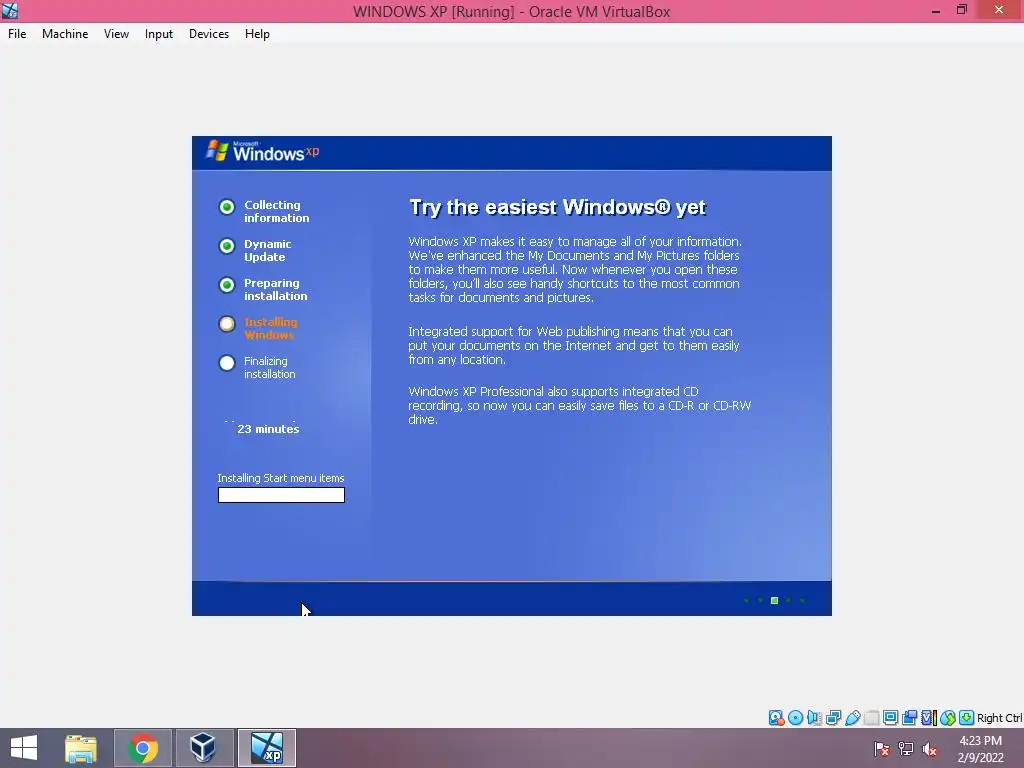Image resolution: width=1024 pixels, height=768 pixels.
Task: Open the Help menu
Action: 257,34
